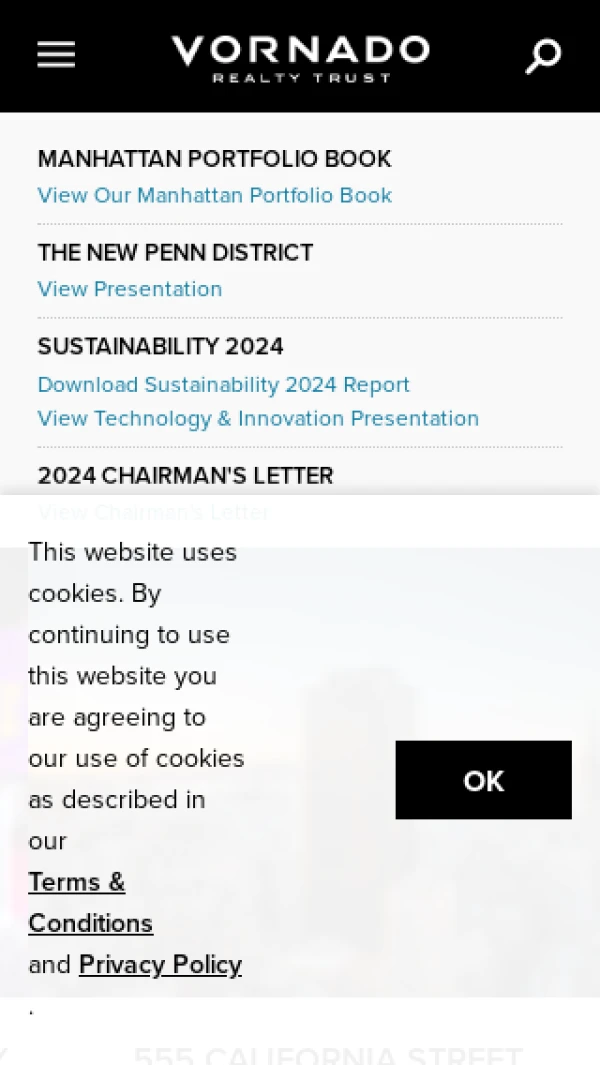Click the 2024 CHAIRMAN'S LETTER heading

pyautogui.click(x=185, y=476)
